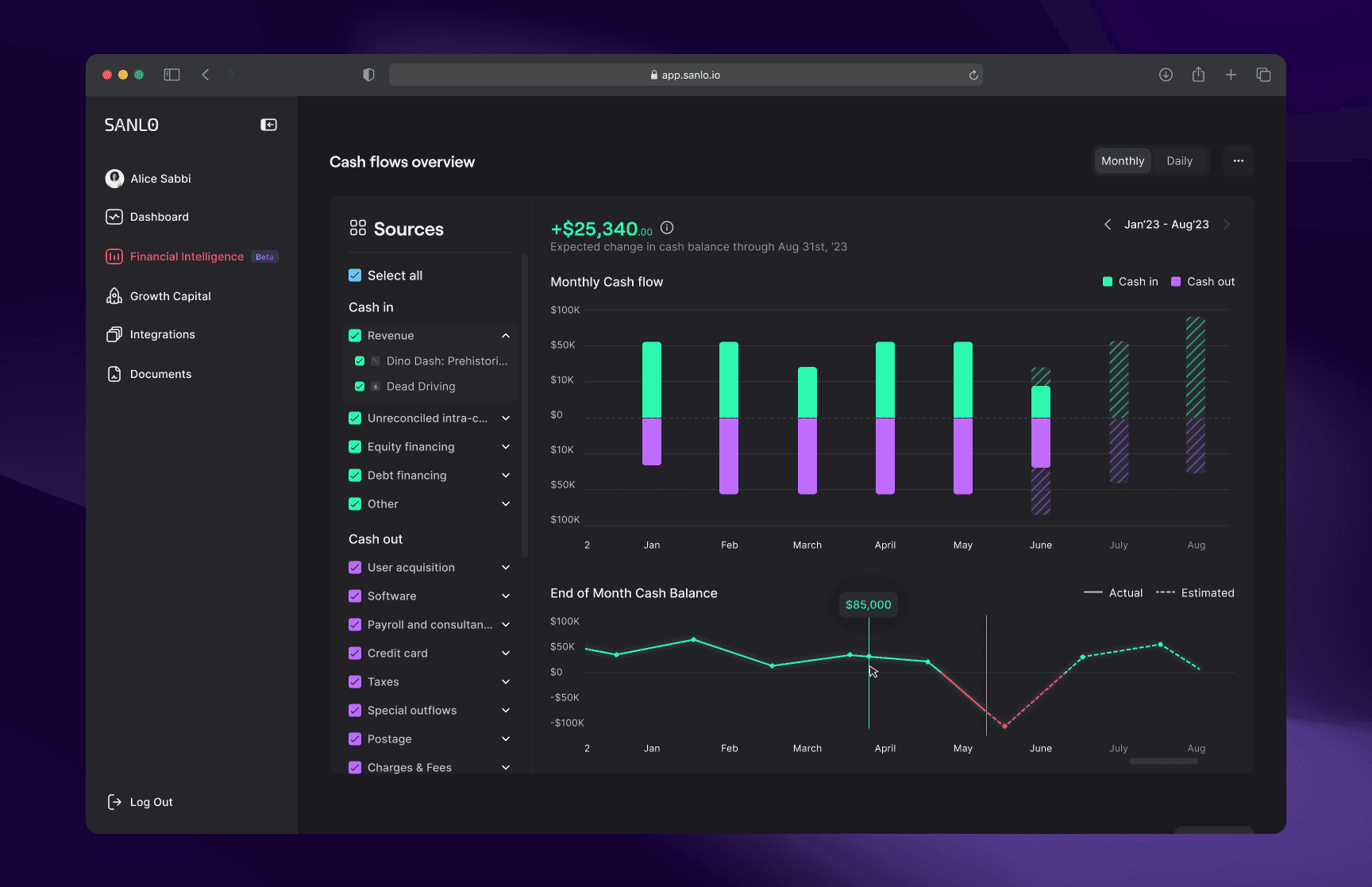The width and height of the screenshot is (1372, 887).
Task: Click the app.sanlo.io address bar
Action: 686,75
